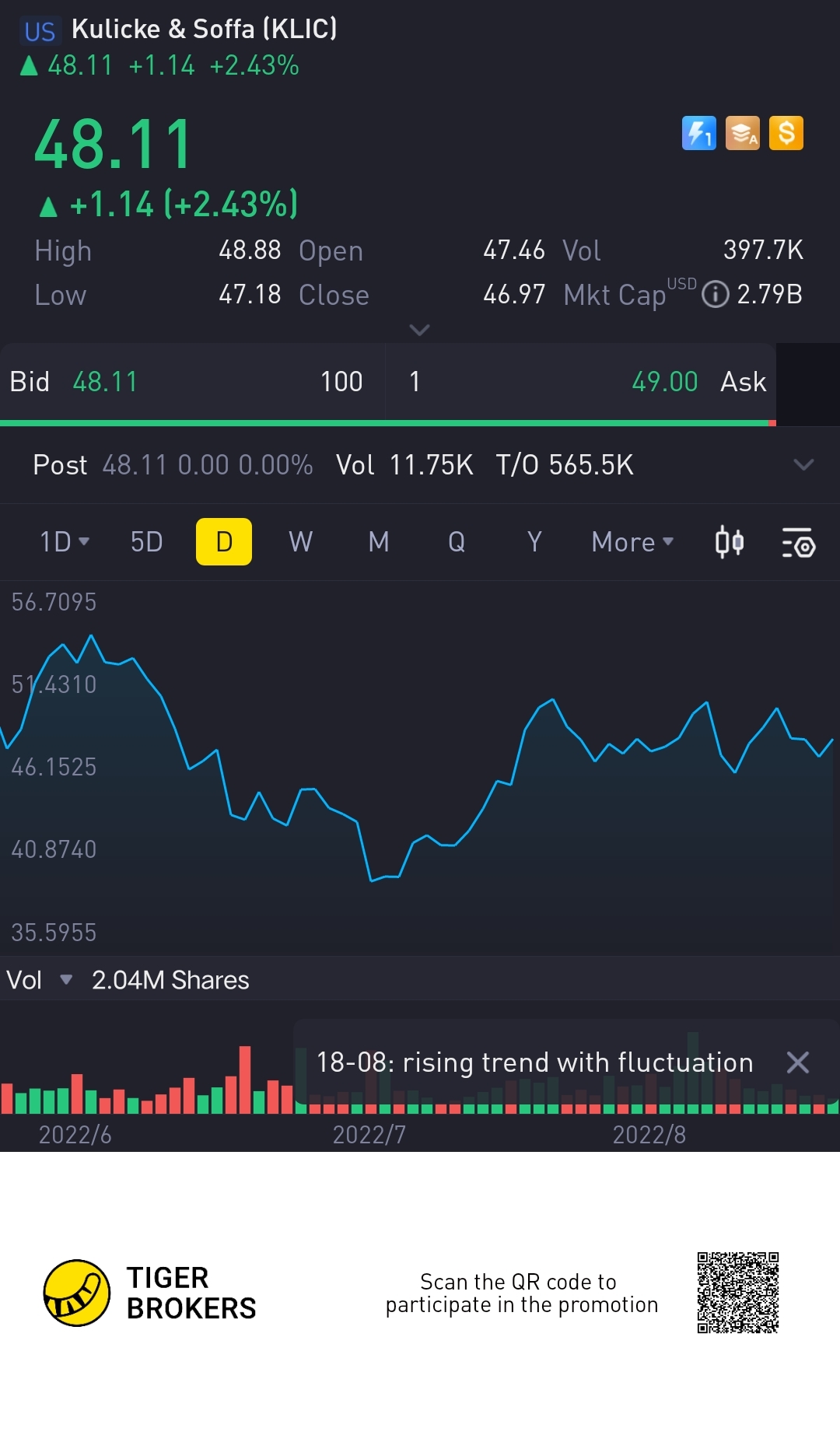Tap the bid size 100

(x=341, y=382)
